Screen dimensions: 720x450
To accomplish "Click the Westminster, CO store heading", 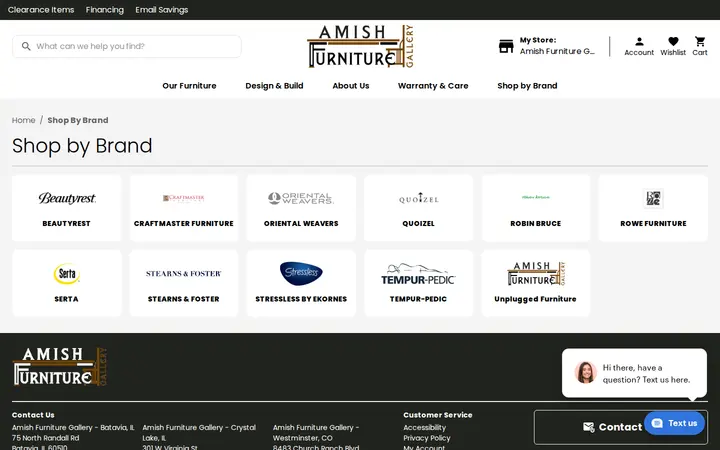I will click(x=316, y=433).
